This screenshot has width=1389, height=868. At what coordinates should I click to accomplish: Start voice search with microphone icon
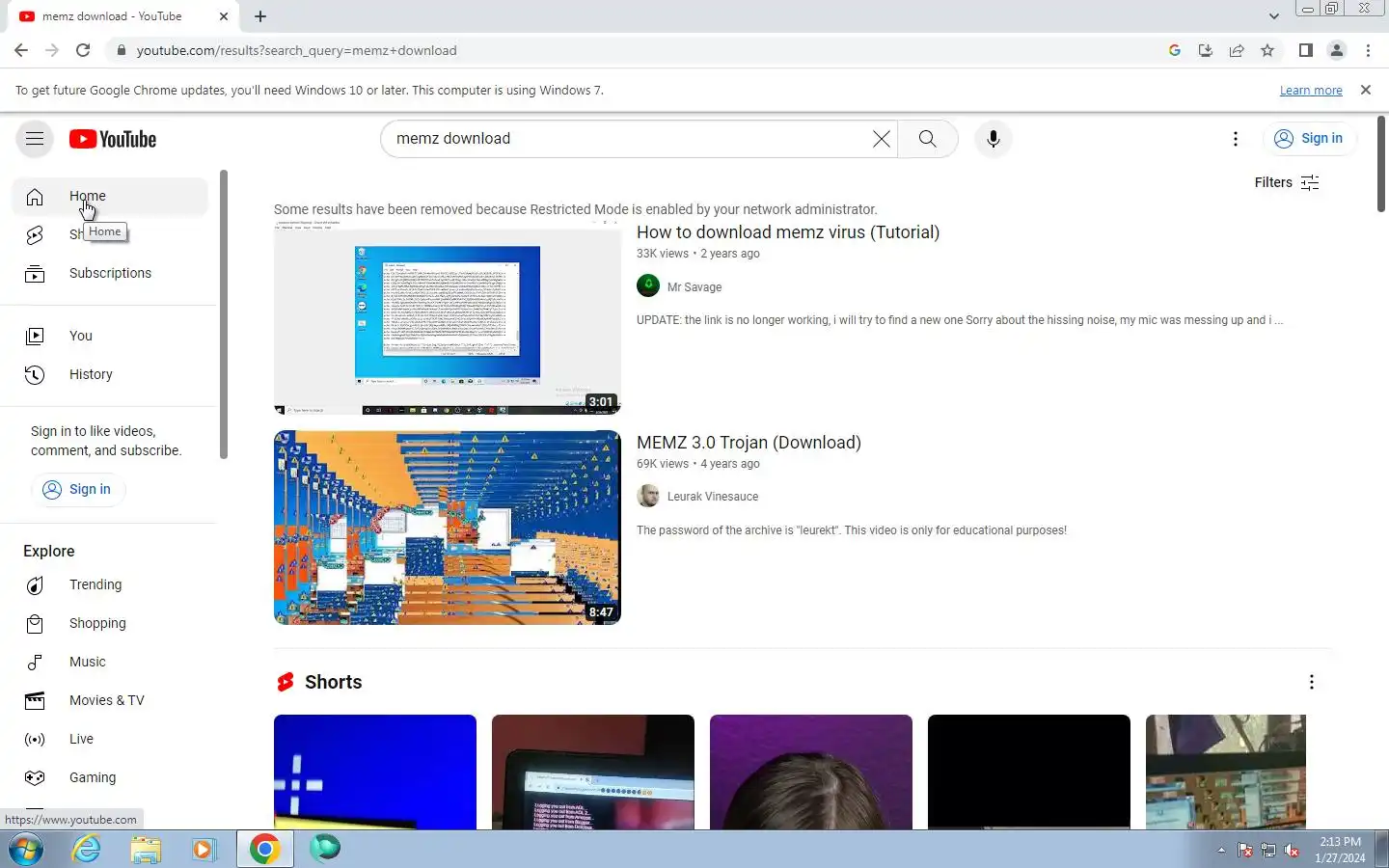pyautogui.click(x=993, y=139)
